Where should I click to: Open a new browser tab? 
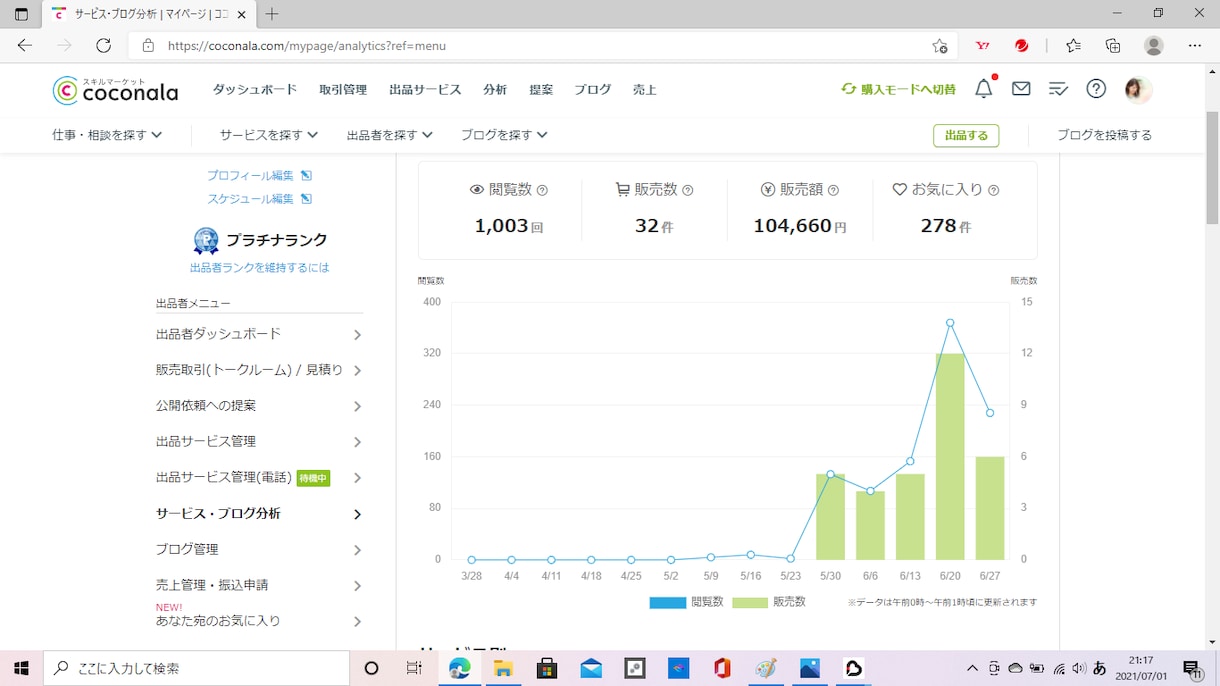pos(272,14)
